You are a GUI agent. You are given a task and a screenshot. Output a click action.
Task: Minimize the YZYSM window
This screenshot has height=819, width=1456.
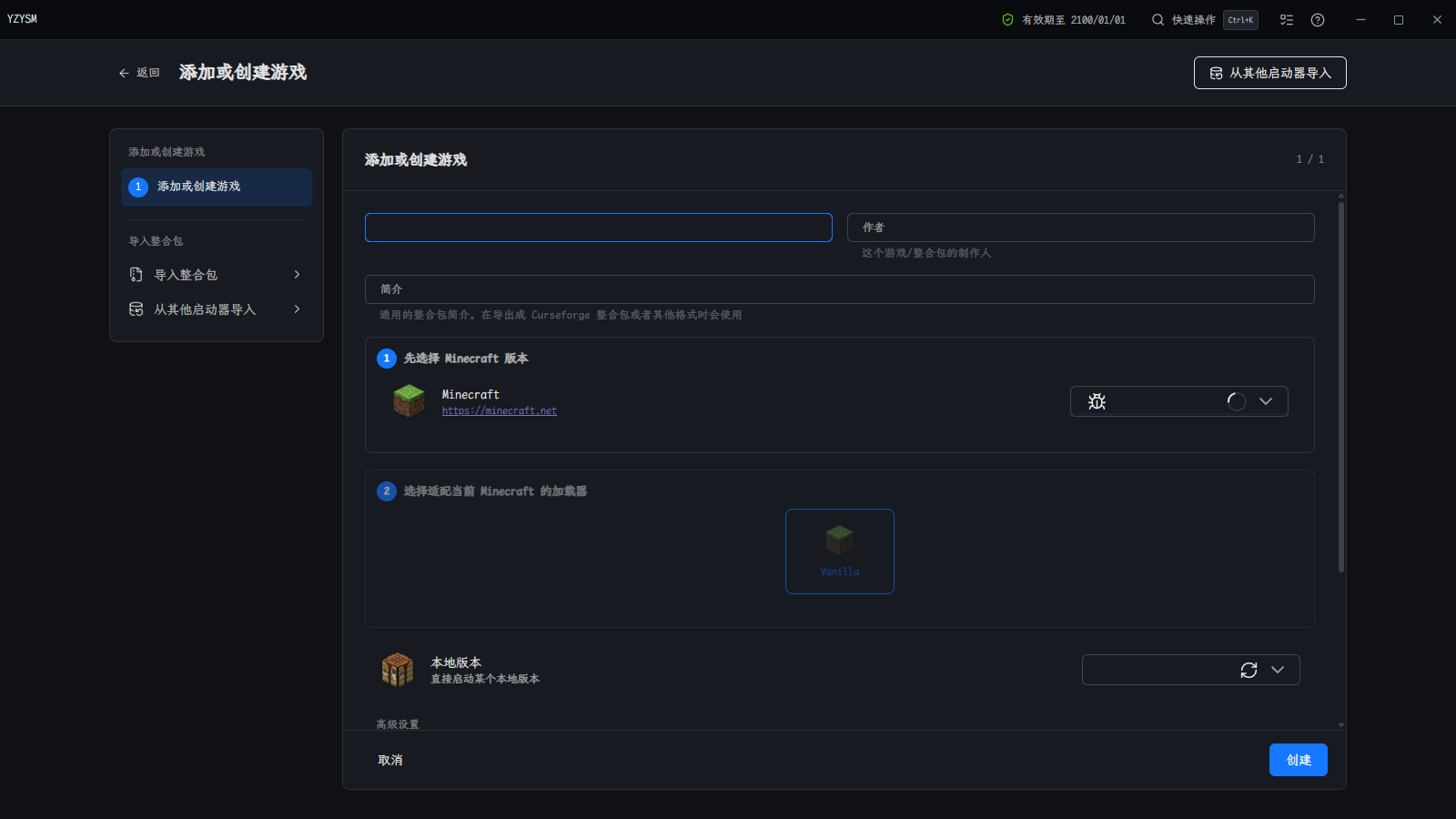click(x=1360, y=20)
